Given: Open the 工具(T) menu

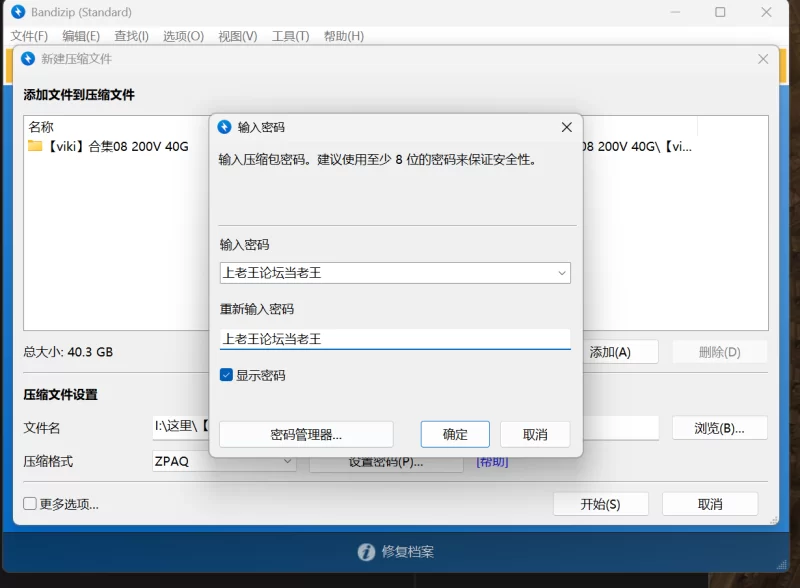Looking at the screenshot, I should pos(290,36).
